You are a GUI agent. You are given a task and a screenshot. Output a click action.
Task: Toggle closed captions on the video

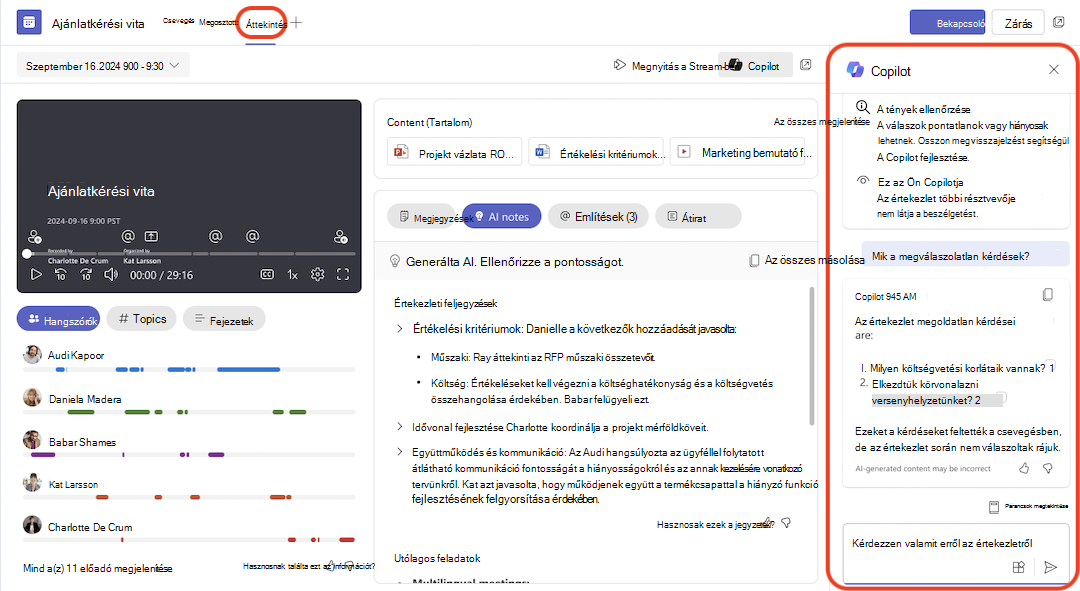click(x=267, y=275)
